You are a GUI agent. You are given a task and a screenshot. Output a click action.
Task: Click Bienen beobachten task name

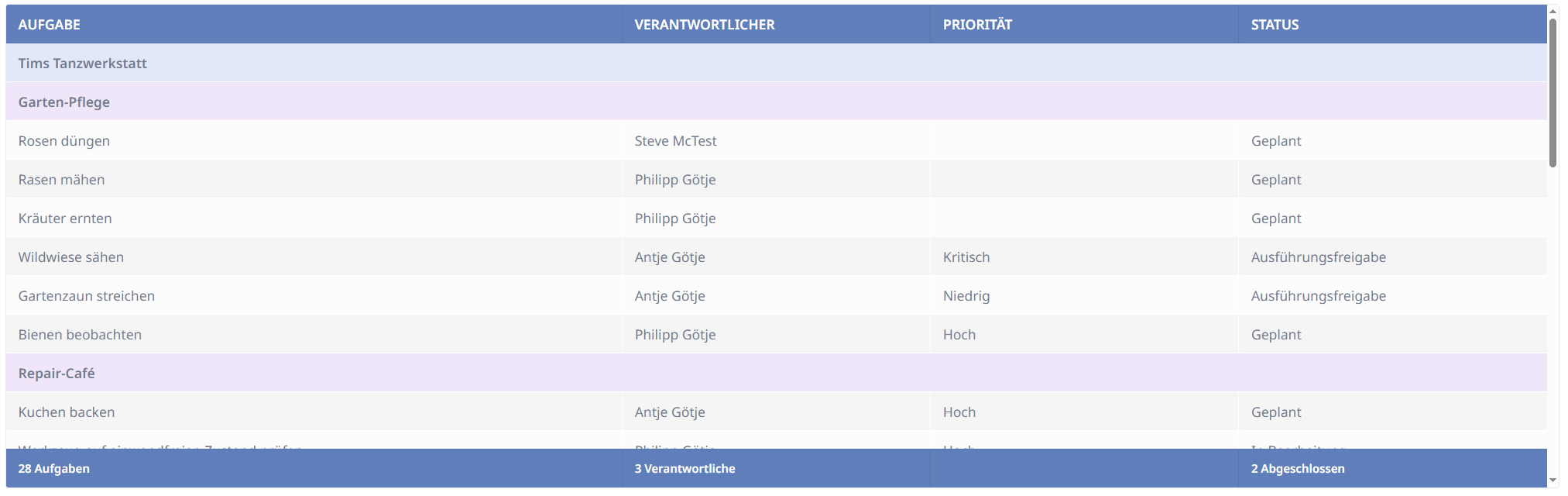80,335
